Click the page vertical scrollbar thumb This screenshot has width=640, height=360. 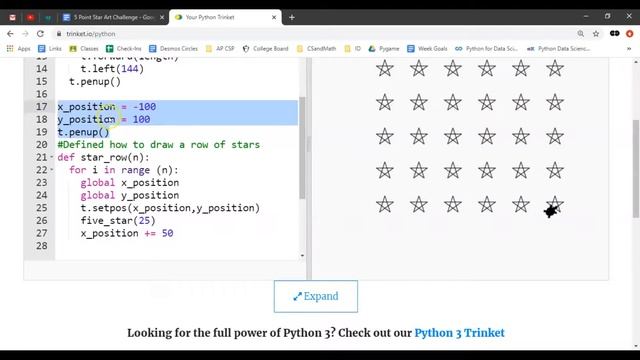(x=636, y=169)
